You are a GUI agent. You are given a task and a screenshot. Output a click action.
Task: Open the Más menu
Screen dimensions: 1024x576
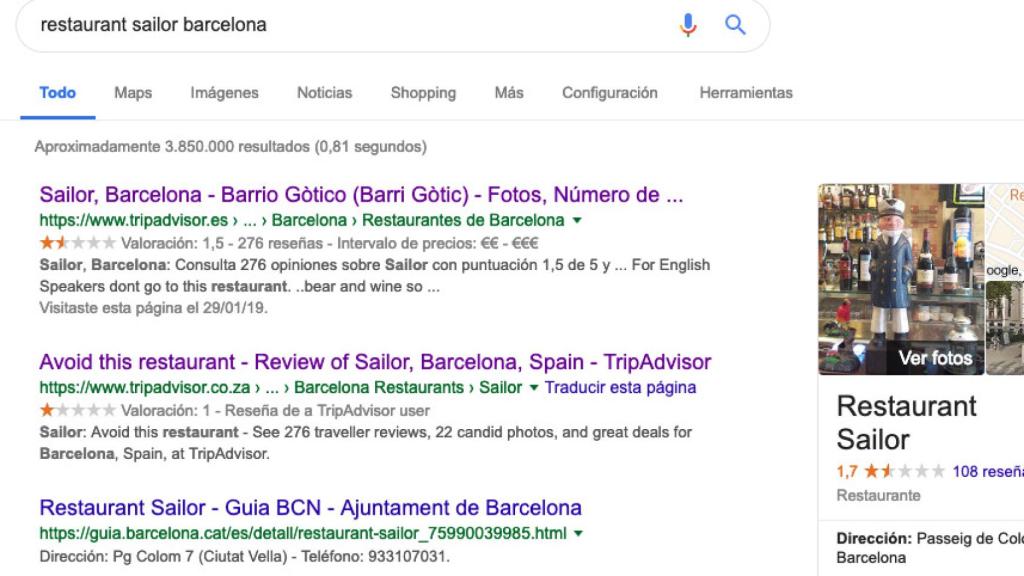(x=508, y=93)
